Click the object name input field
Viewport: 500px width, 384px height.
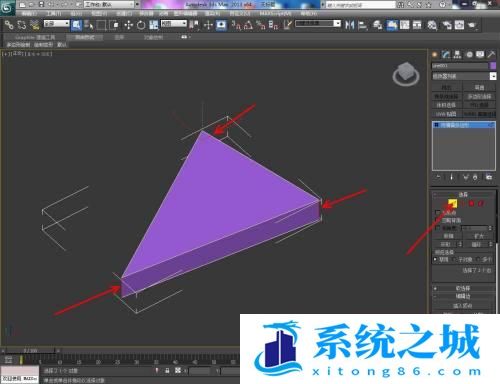pyautogui.click(x=460, y=66)
